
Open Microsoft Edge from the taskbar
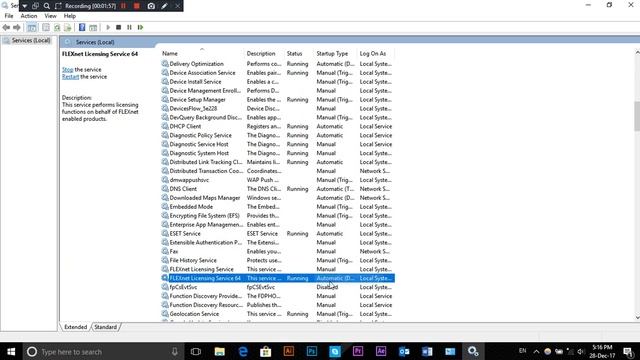click(243, 351)
